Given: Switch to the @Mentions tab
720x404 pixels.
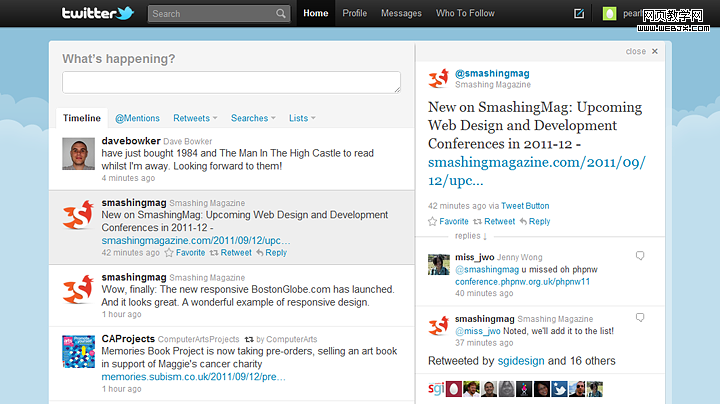Looking at the screenshot, I should click(137, 118).
